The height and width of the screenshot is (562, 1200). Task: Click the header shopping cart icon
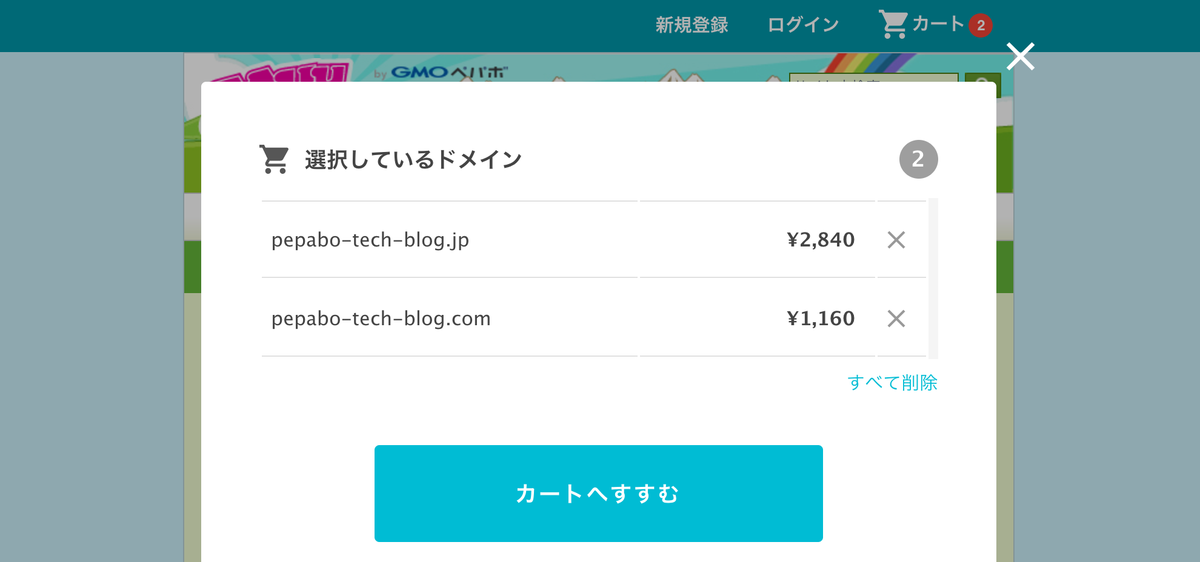(892, 24)
